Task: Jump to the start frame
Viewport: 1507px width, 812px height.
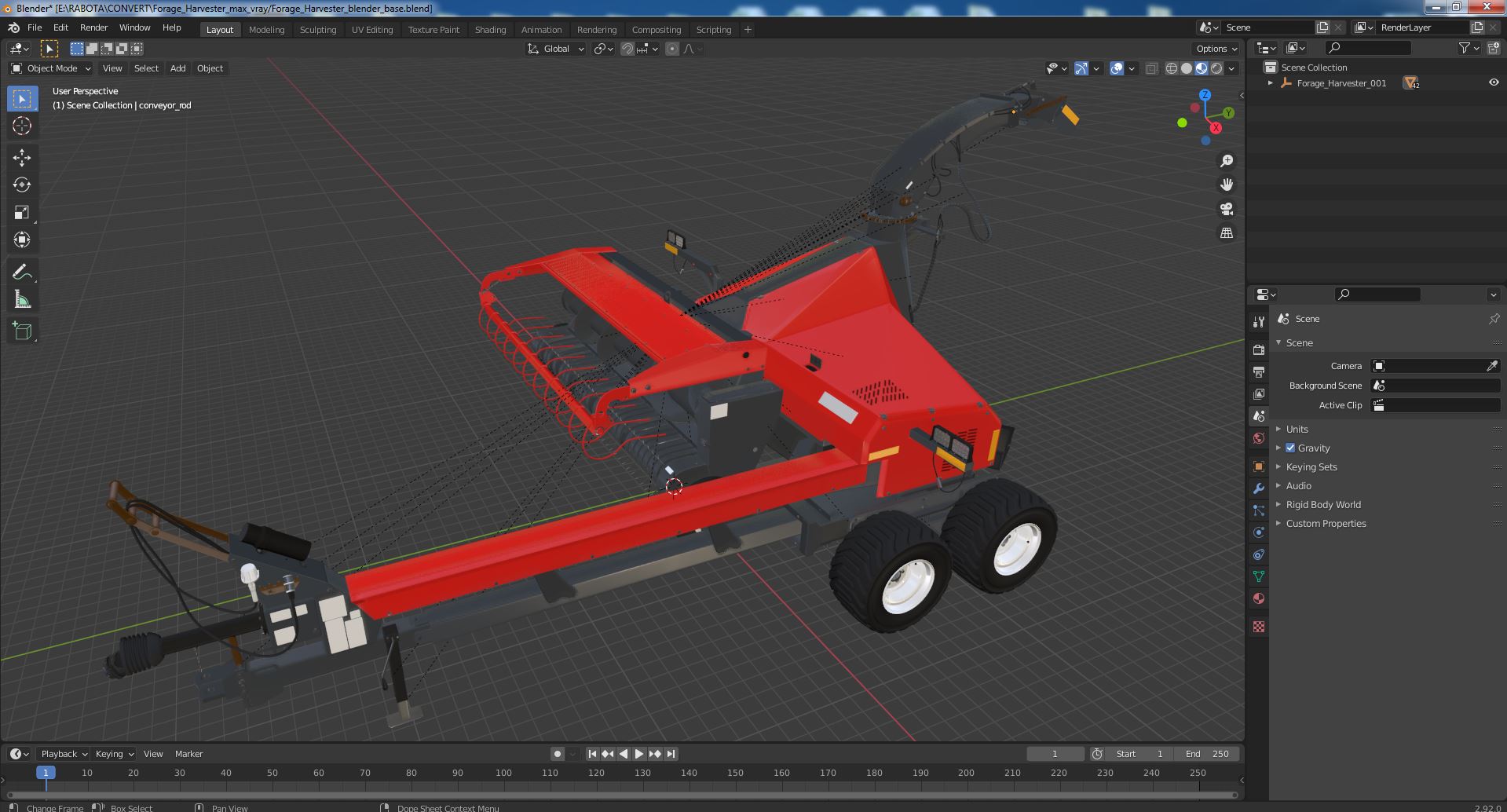Action: tap(593, 754)
